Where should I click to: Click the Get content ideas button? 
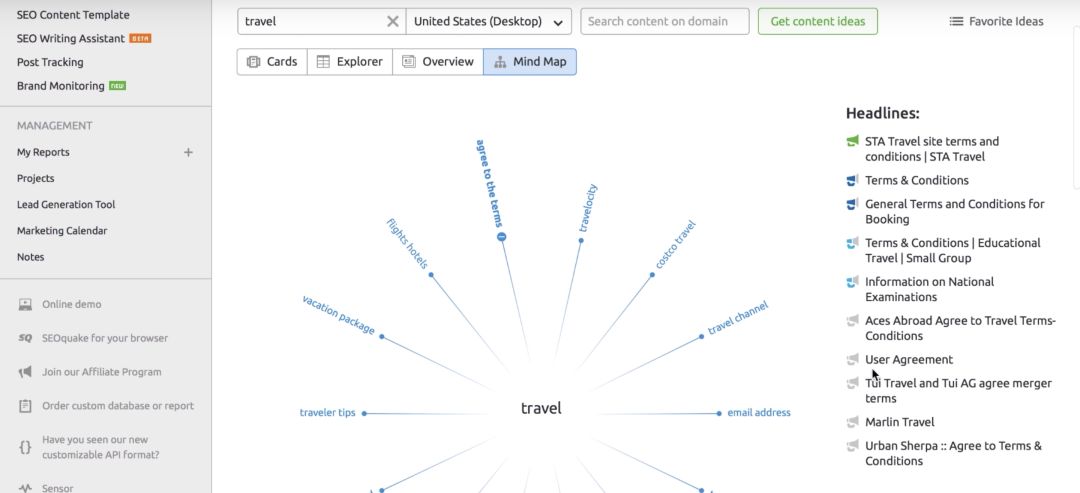[x=818, y=21]
